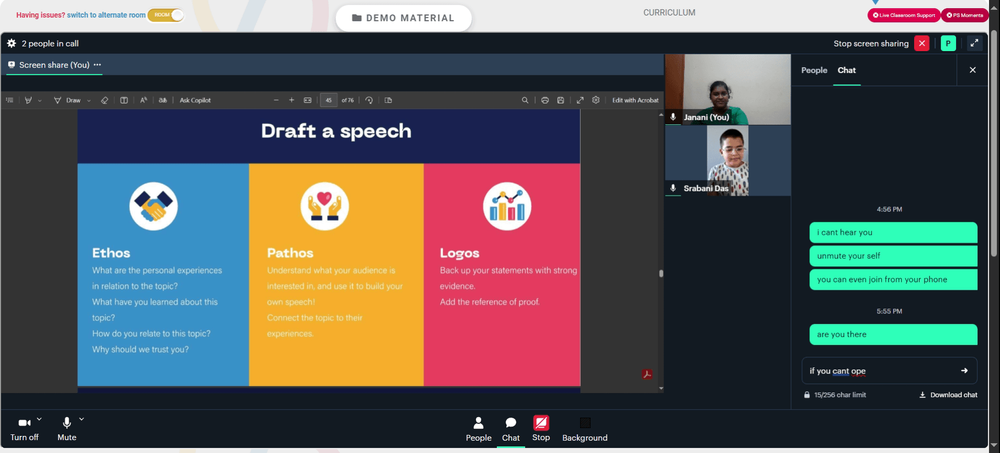Click Live Classroom Support button
The width and height of the screenshot is (1000, 453).
tap(904, 15)
